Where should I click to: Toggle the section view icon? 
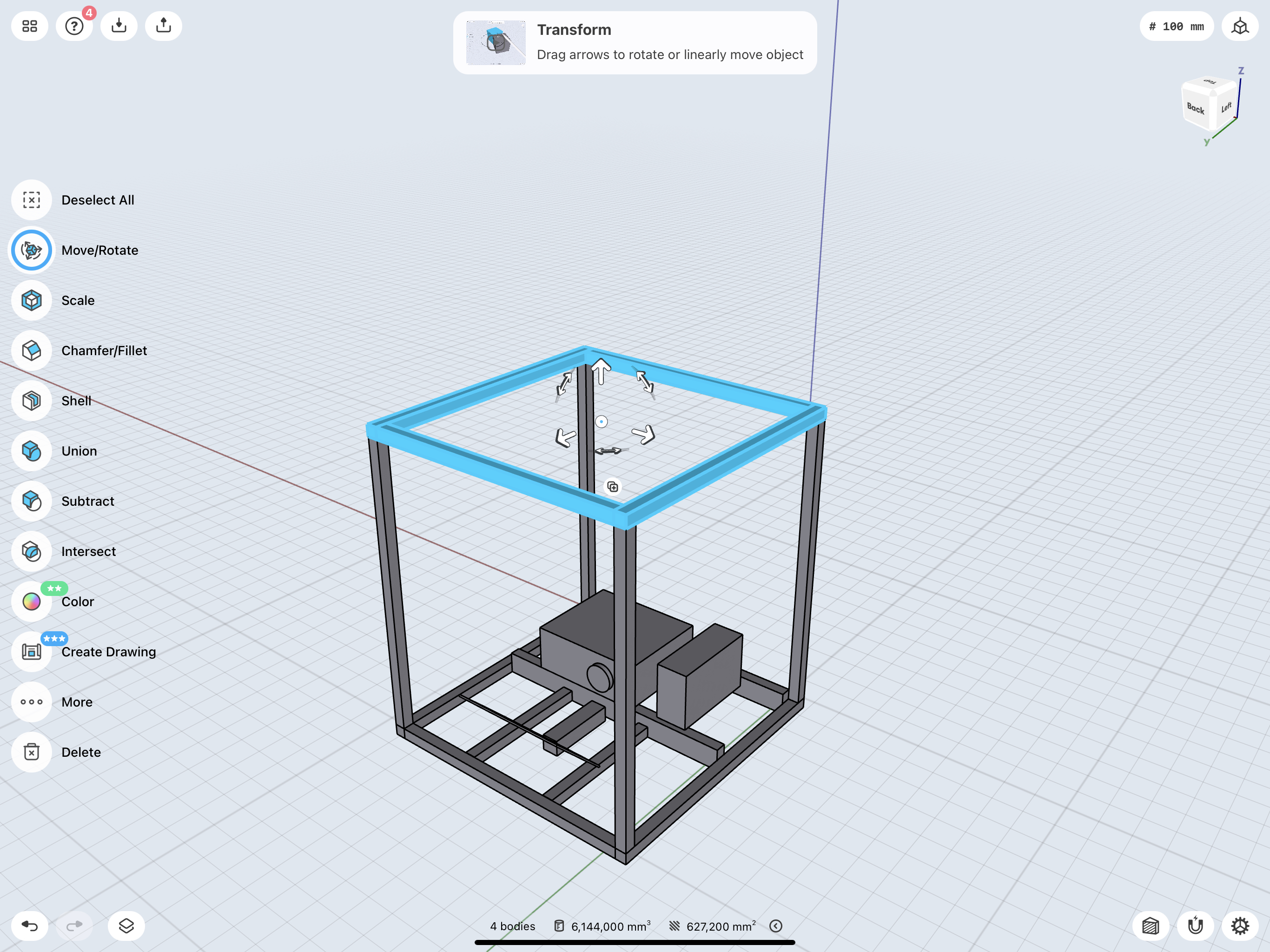1151,926
